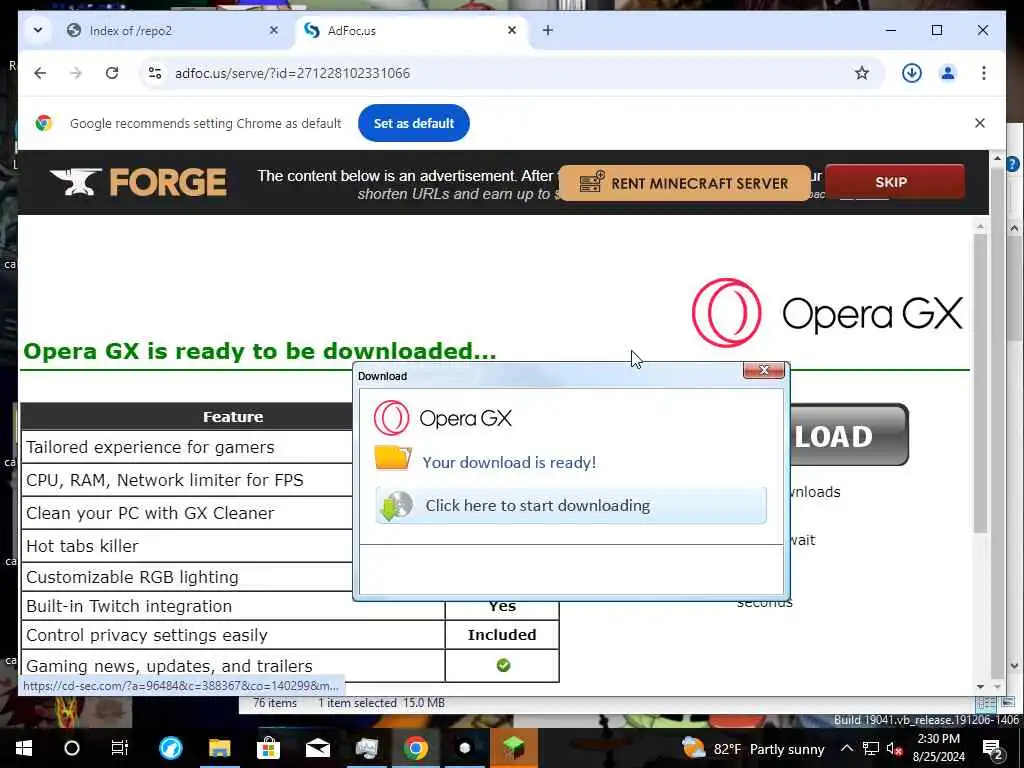The width and height of the screenshot is (1024, 768).
Task: Click 'Opera GX is ready to be downloaded' heading
Action: 260,351
